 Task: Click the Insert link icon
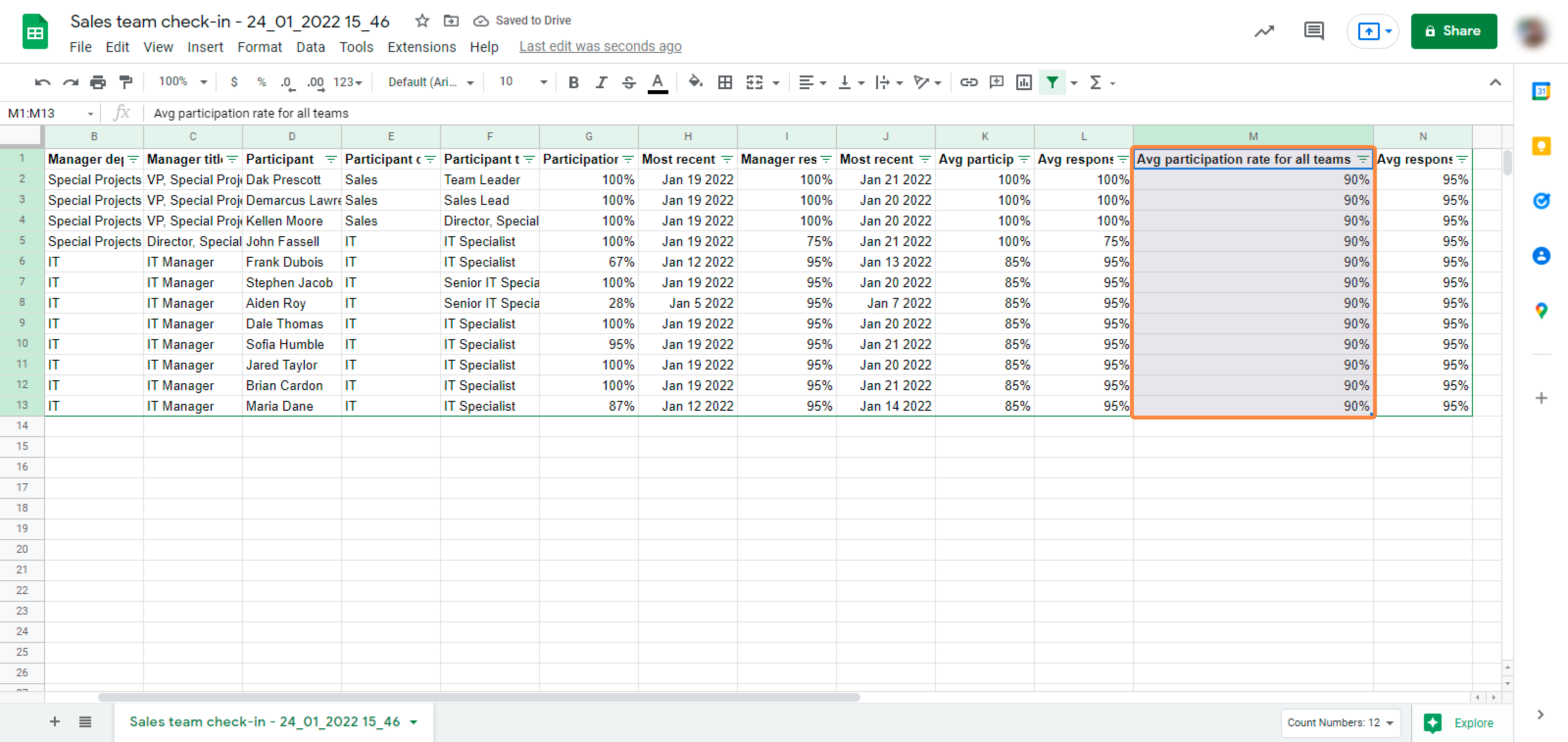[968, 82]
